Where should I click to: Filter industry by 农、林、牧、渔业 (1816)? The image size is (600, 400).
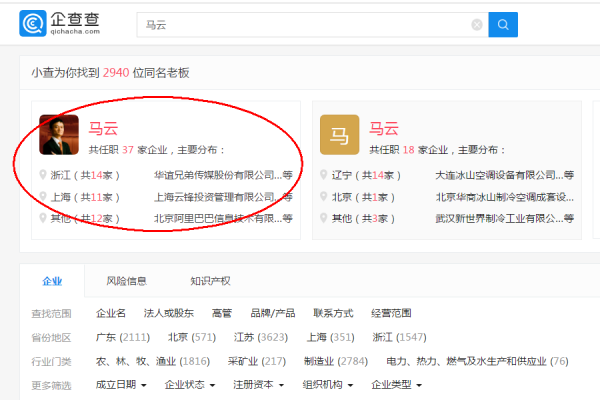pos(153,361)
